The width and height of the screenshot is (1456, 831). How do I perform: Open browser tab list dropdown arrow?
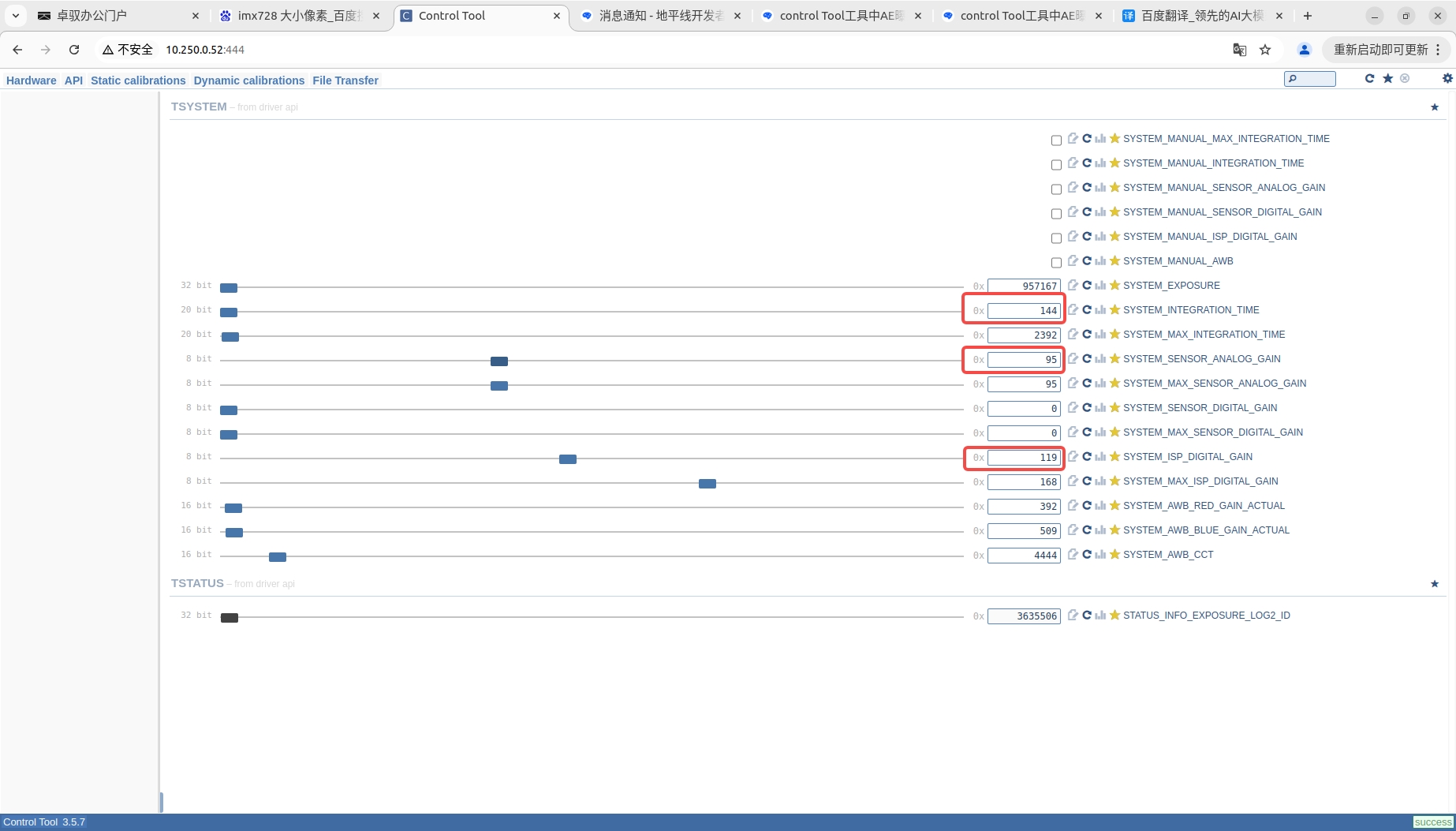[x=16, y=15]
